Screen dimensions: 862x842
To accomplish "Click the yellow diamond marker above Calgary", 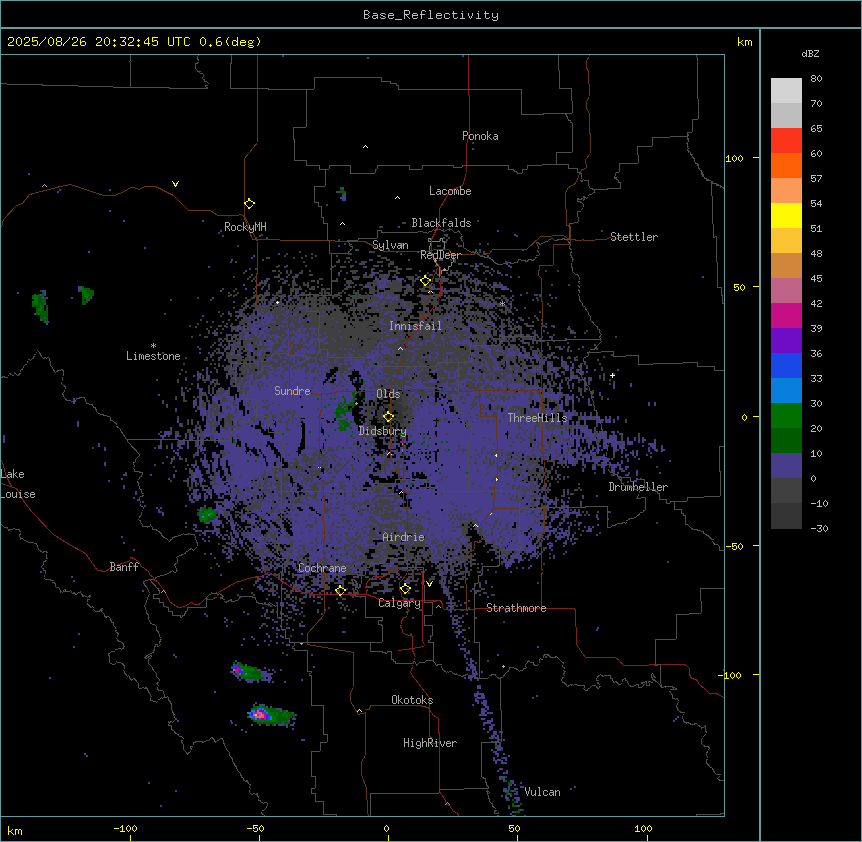I will (405, 589).
